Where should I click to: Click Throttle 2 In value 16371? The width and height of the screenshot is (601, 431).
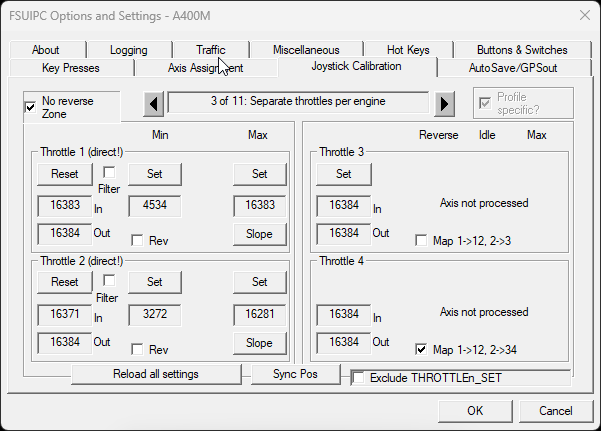coord(65,314)
